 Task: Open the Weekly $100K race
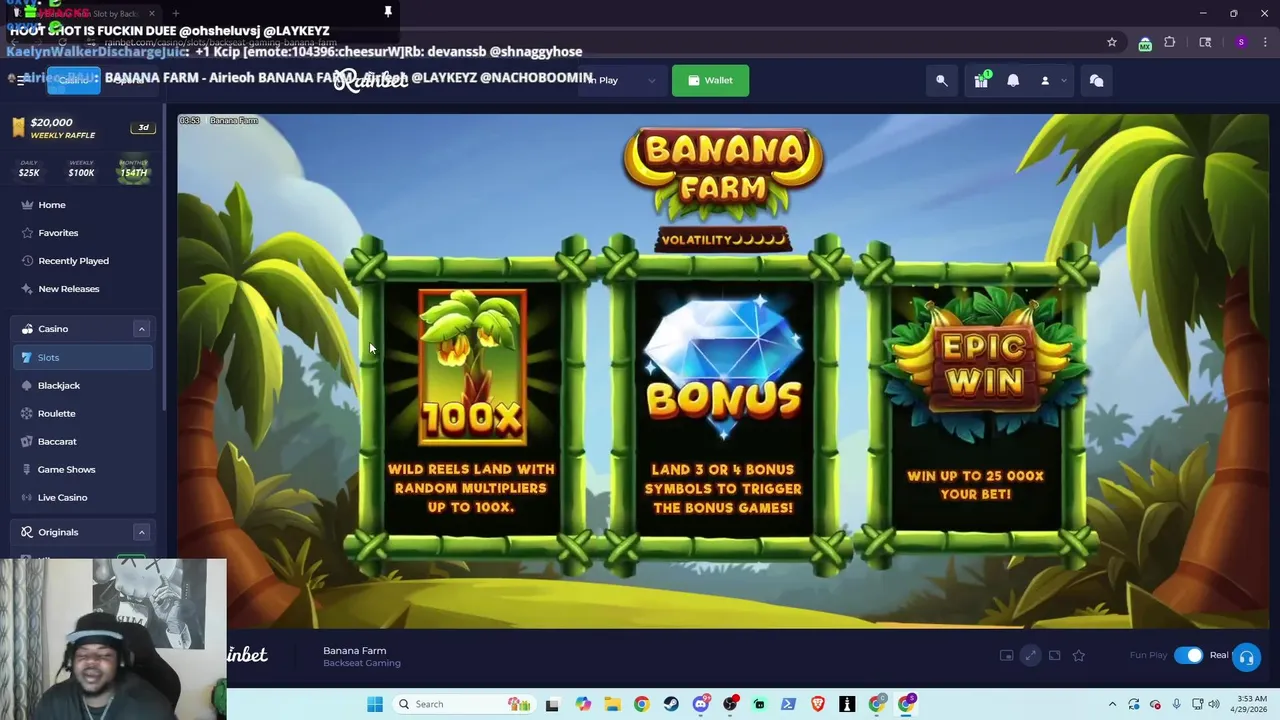tap(81, 168)
